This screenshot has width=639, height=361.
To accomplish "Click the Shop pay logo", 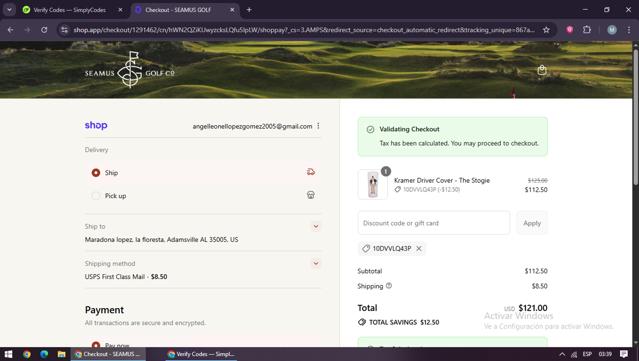I will [x=96, y=125].
